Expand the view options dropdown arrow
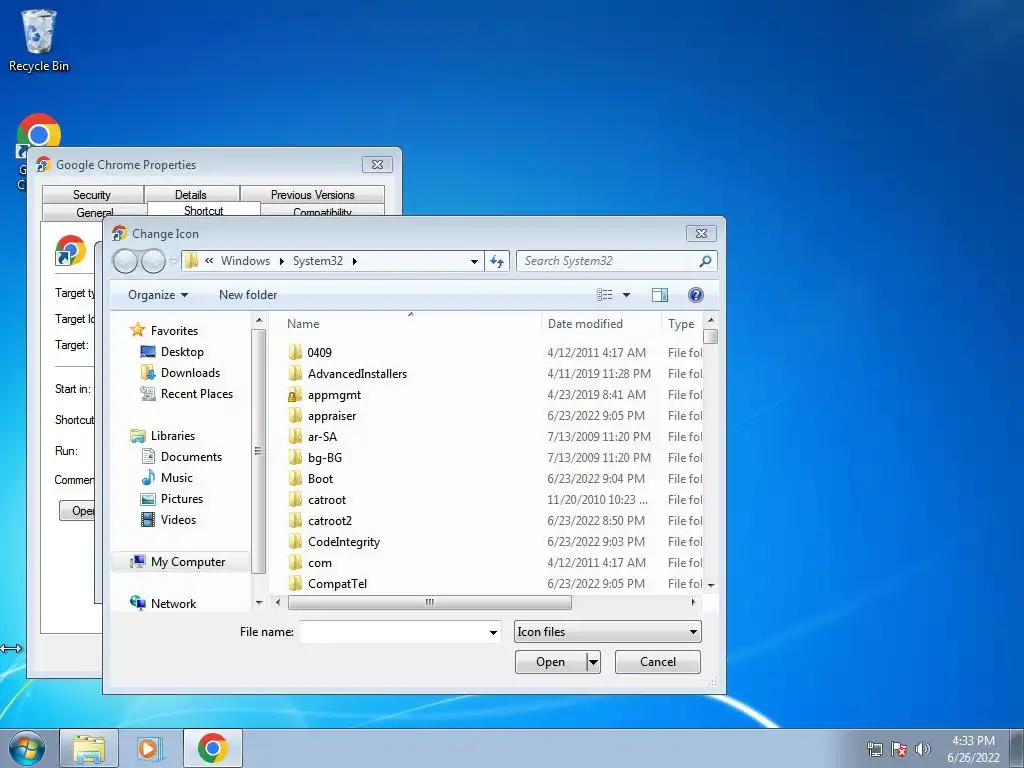The width and height of the screenshot is (1024, 768). (x=626, y=295)
